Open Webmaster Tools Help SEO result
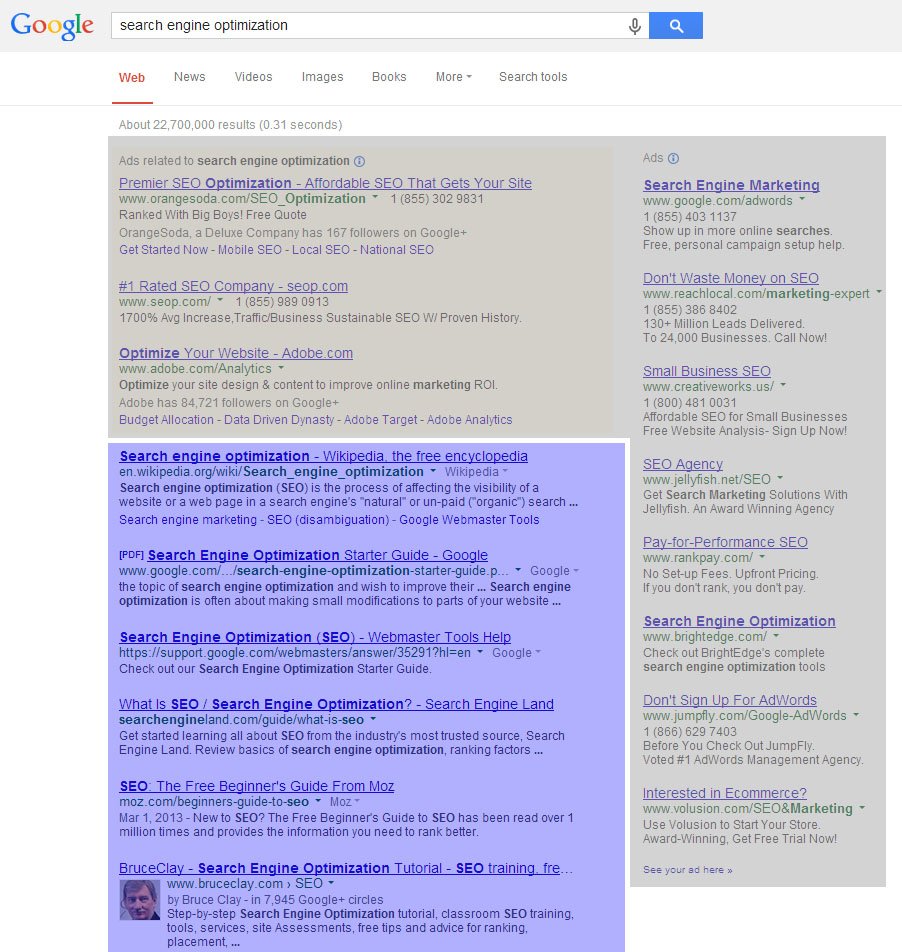Image resolution: width=902 pixels, height=952 pixels. 315,637
